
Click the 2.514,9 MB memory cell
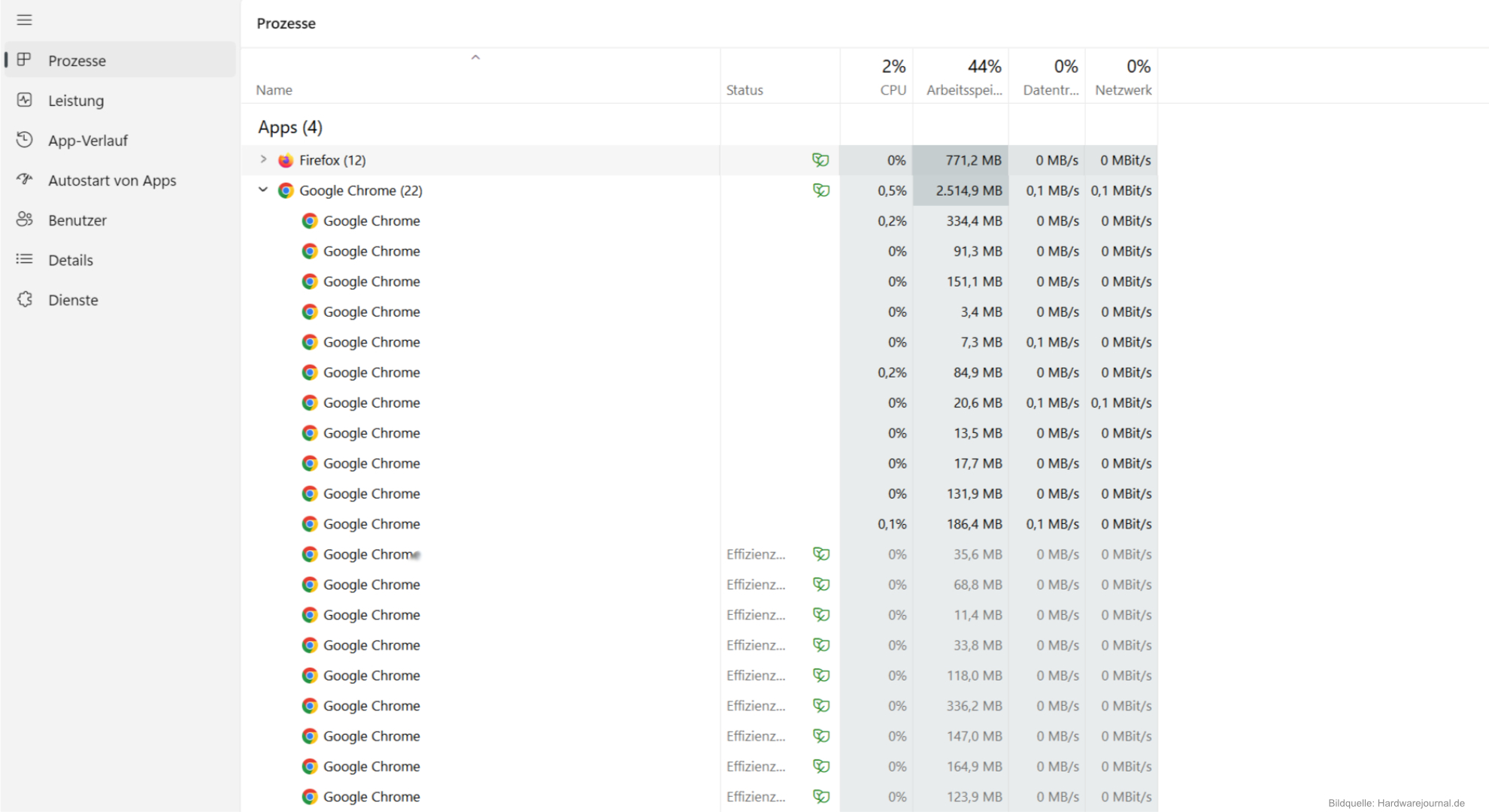pos(960,190)
